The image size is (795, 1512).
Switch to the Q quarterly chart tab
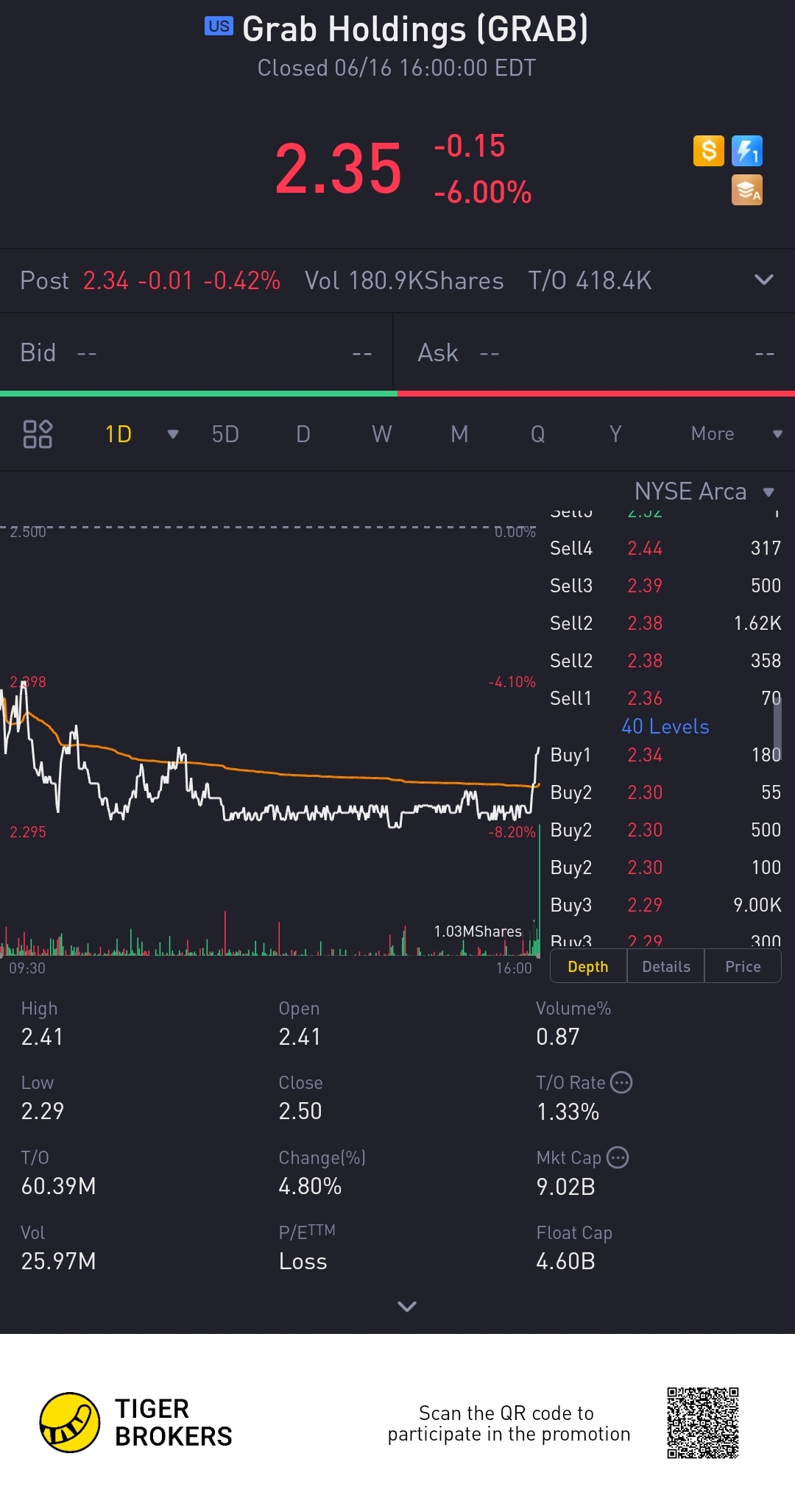coord(538,434)
